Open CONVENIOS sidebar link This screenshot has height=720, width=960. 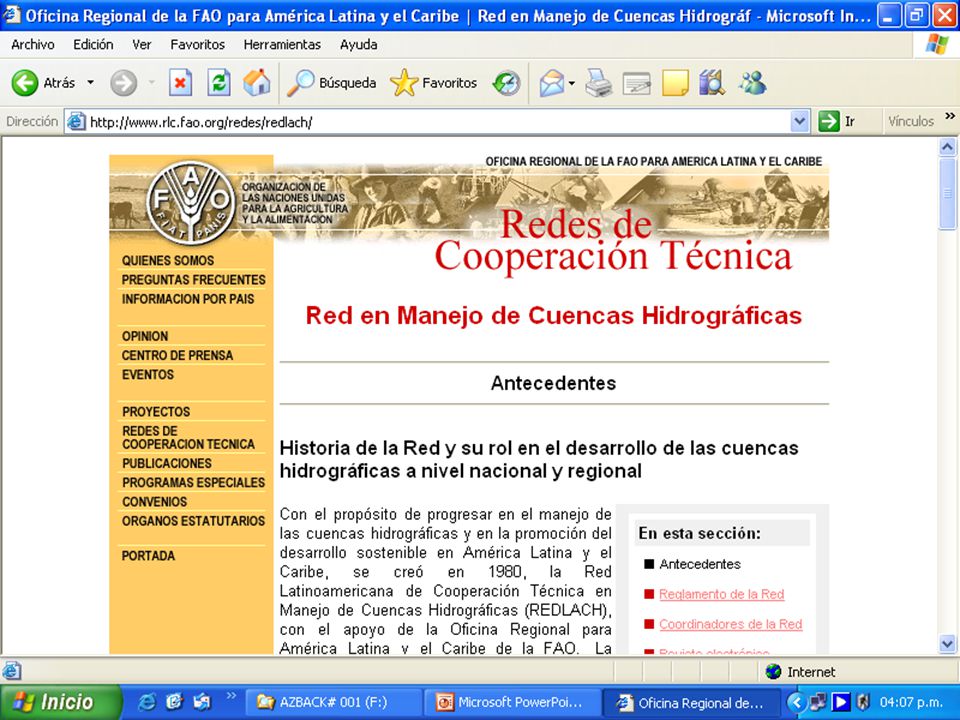[154, 501]
